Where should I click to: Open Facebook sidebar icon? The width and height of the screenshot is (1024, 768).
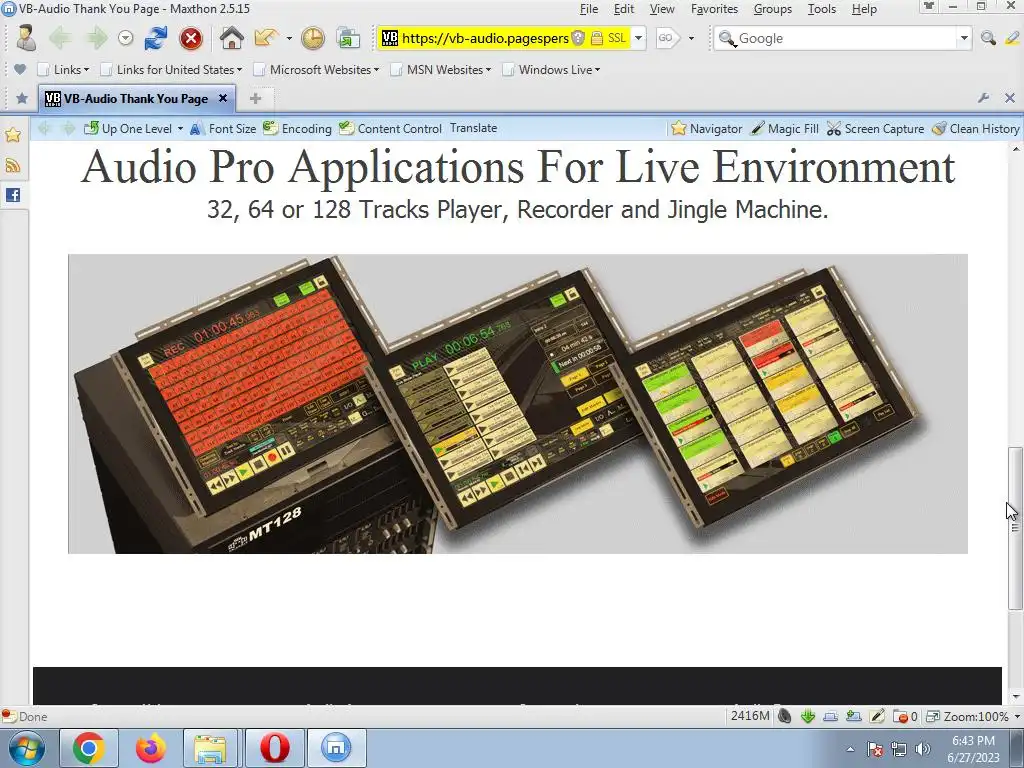point(13,195)
